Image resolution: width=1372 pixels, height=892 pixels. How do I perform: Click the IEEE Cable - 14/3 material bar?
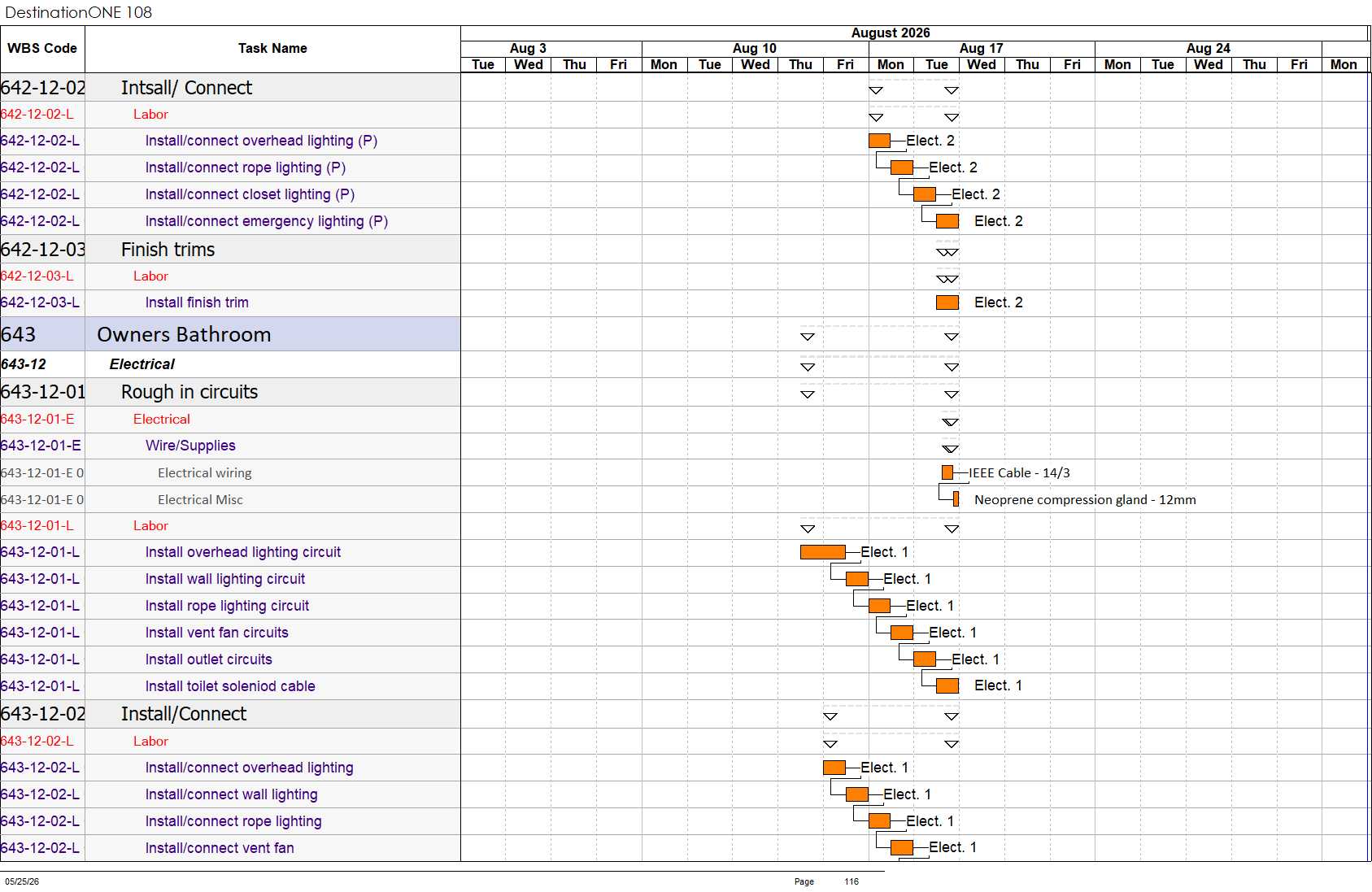tap(947, 472)
